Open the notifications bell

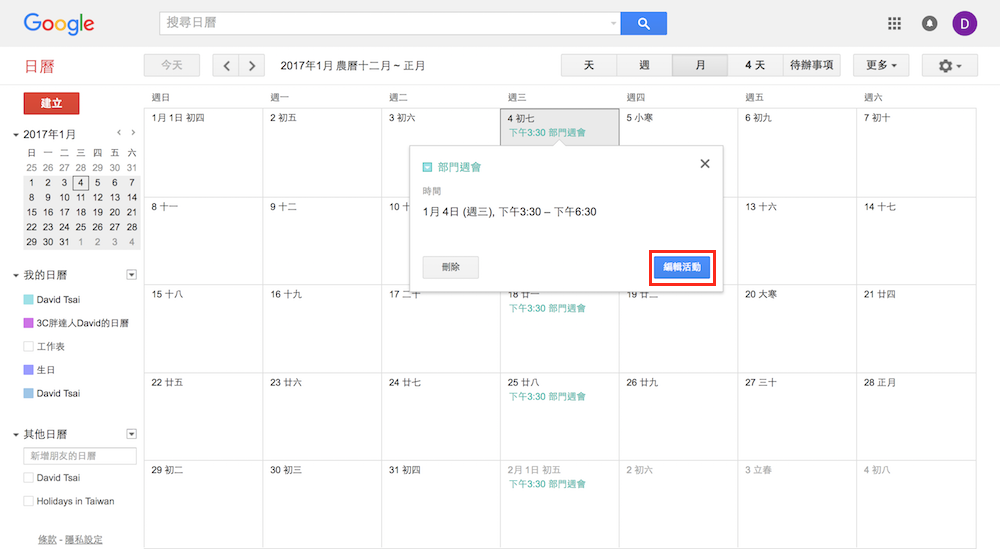click(929, 23)
